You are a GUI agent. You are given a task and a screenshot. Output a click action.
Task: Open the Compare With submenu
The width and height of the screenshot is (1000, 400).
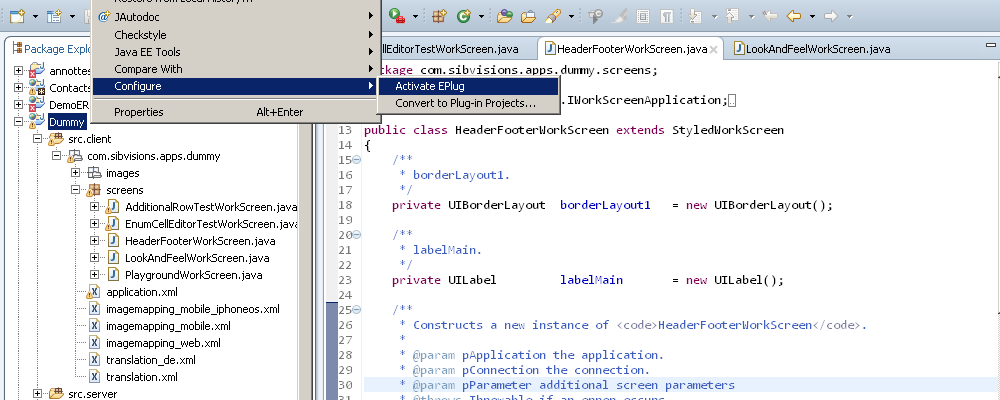coord(236,69)
